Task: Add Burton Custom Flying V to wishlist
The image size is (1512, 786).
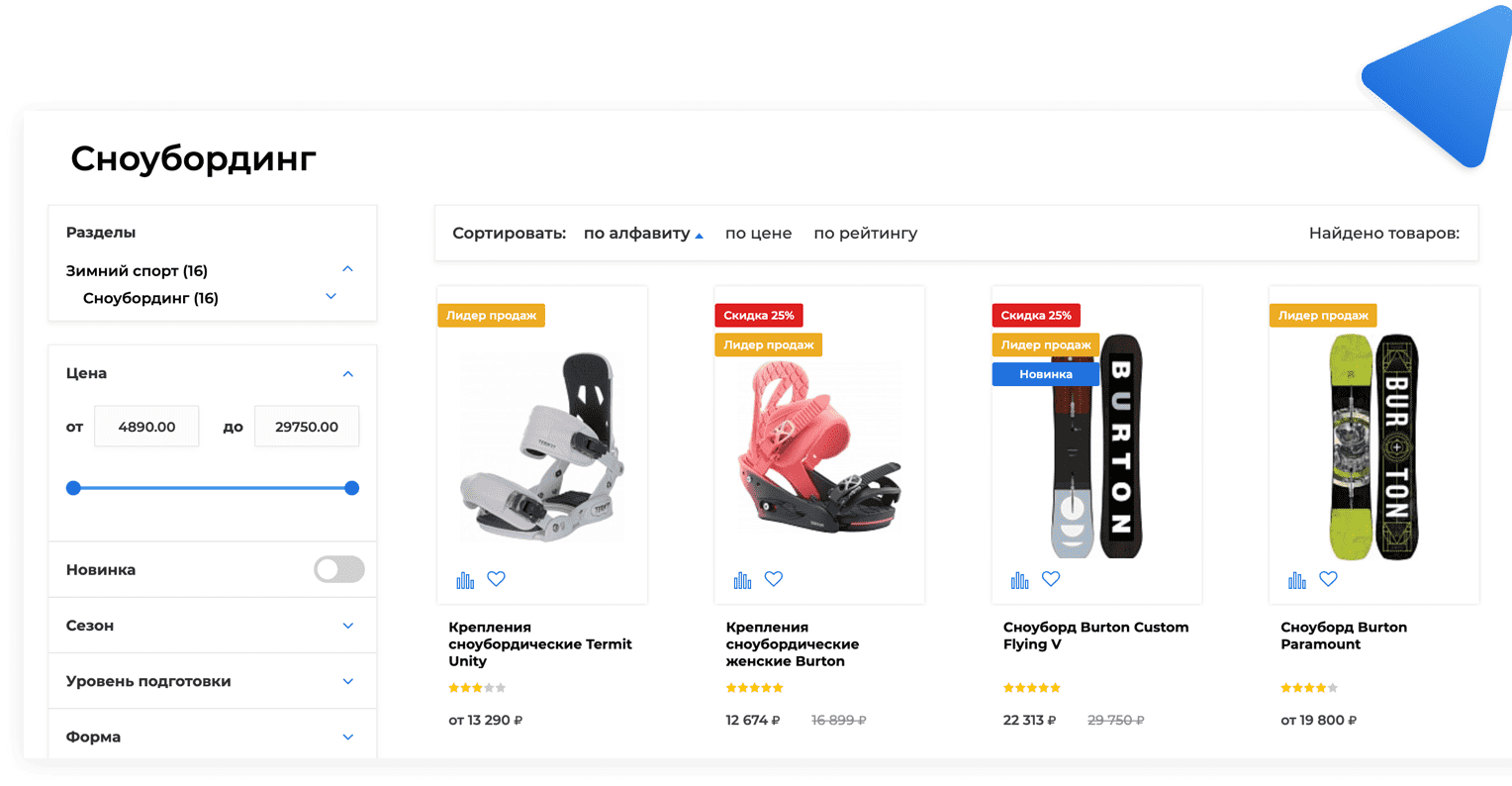Action: tap(1051, 579)
